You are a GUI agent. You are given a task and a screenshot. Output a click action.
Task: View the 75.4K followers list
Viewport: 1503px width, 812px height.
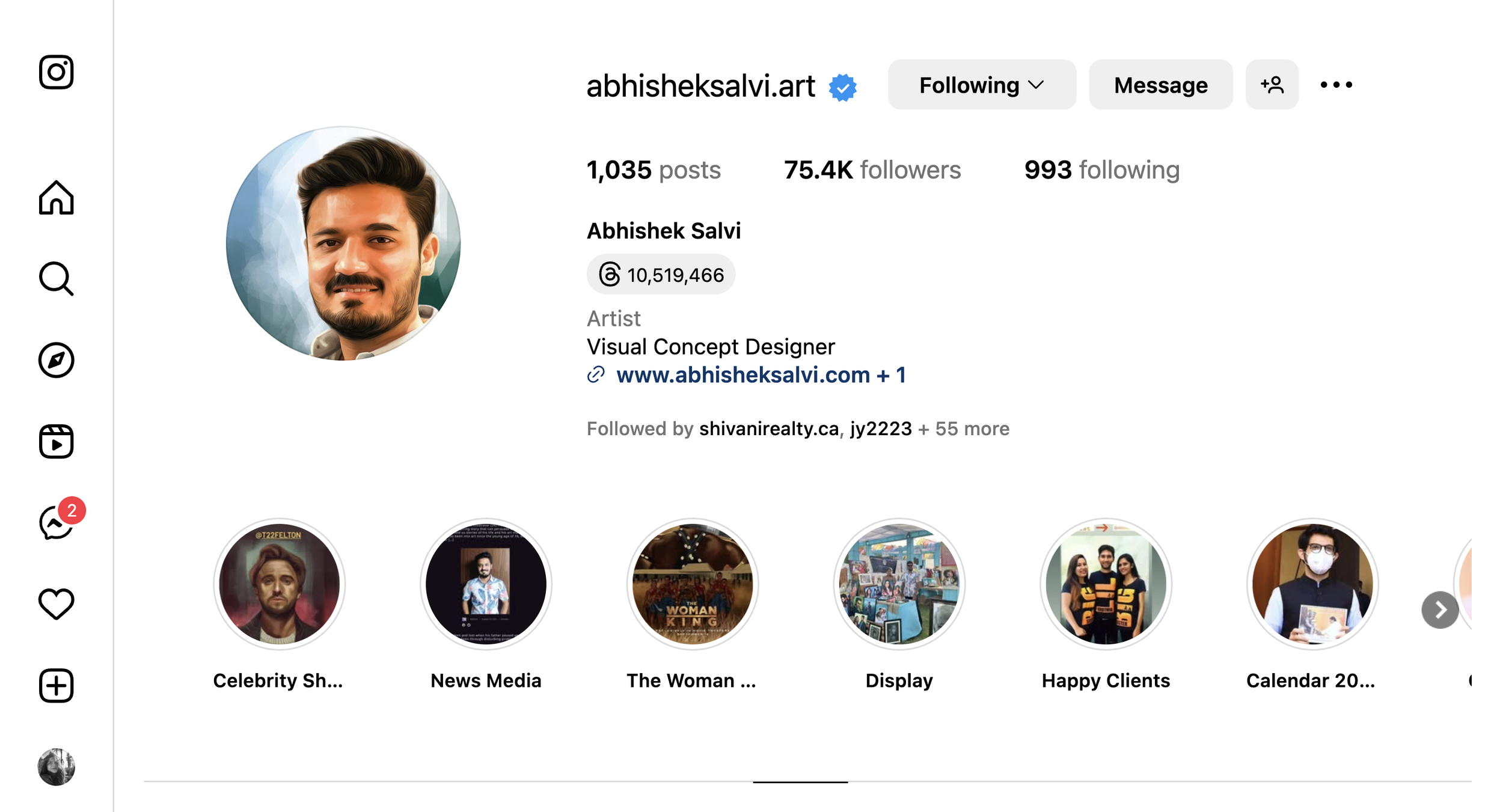tap(872, 170)
